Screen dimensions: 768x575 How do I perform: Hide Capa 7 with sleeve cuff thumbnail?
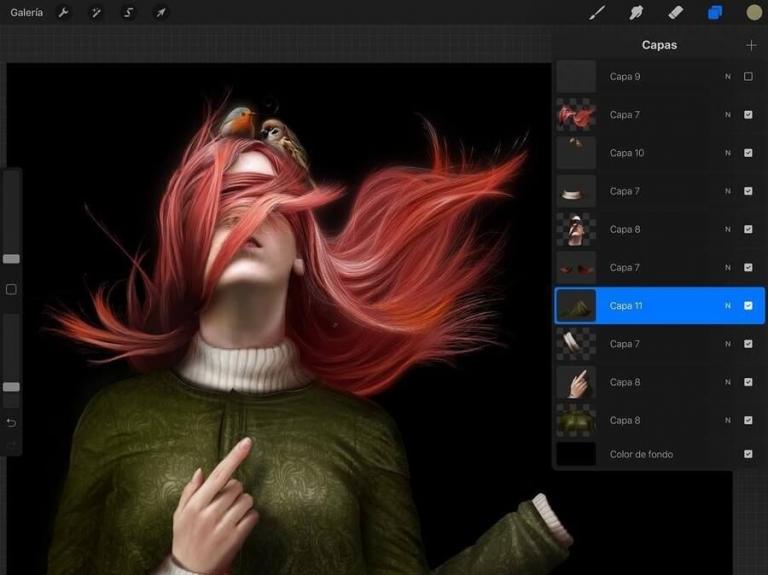tap(748, 344)
